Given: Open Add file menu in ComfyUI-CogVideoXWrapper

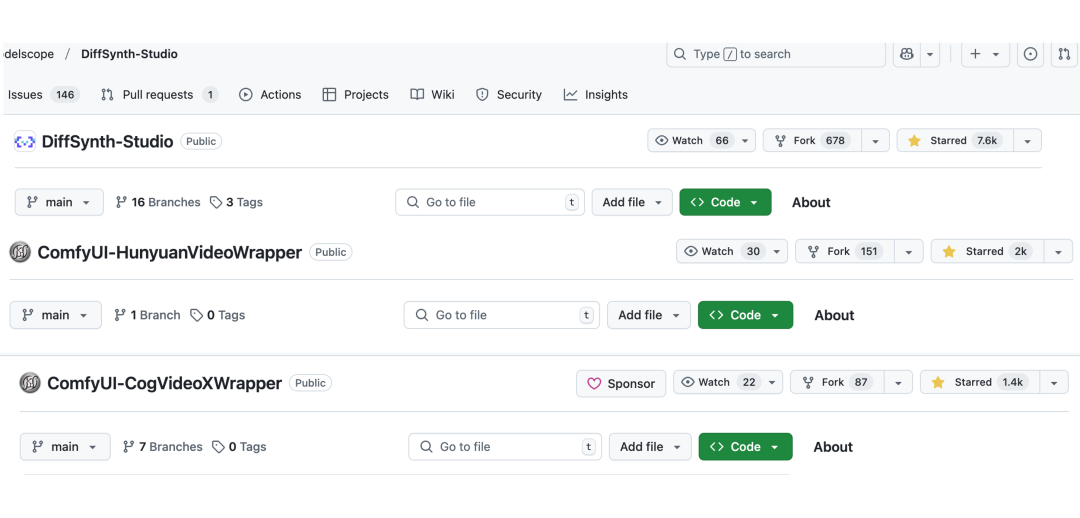Looking at the screenshot, I should (650, 446).
